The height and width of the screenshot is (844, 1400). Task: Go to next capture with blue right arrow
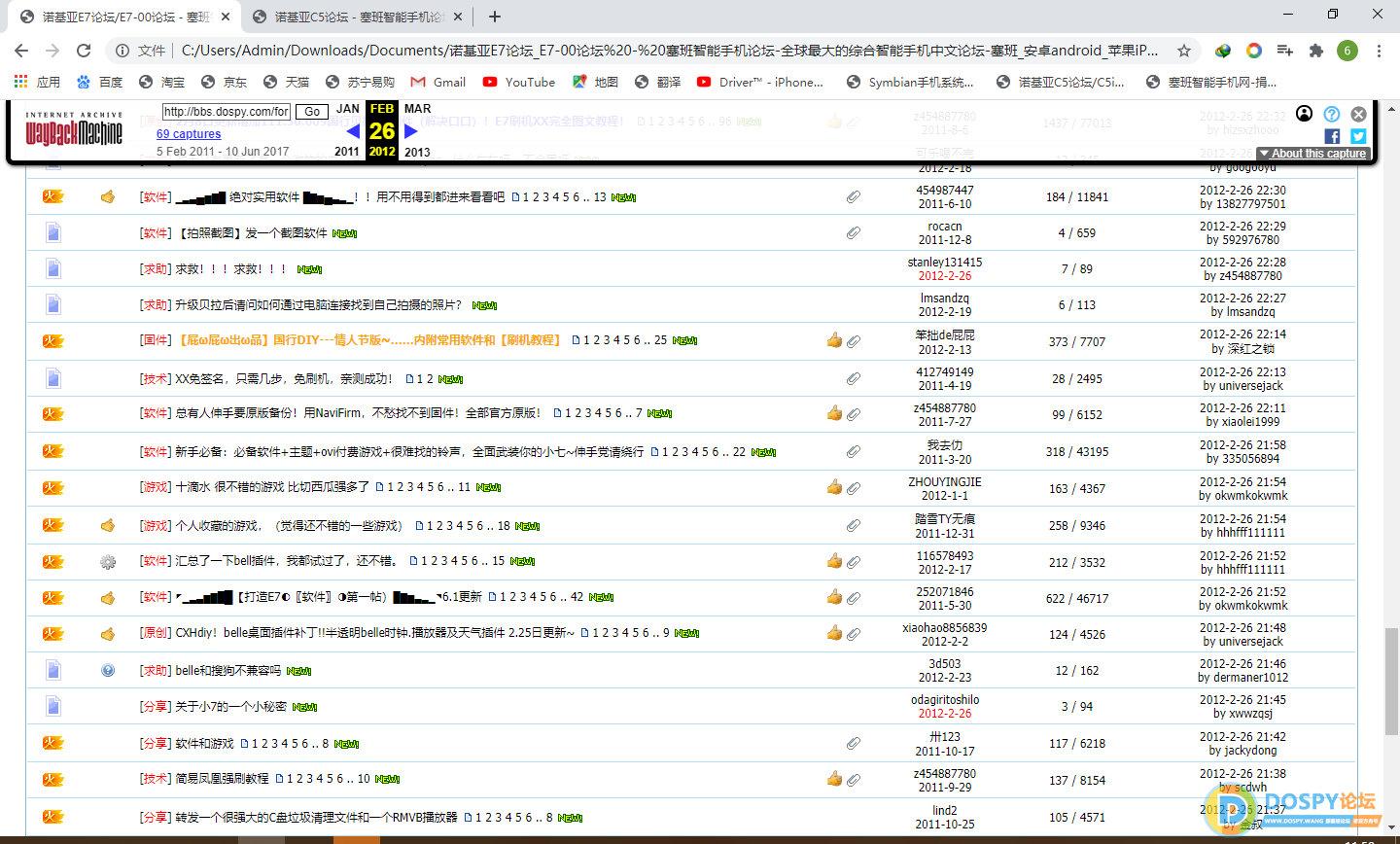(411, 131)
